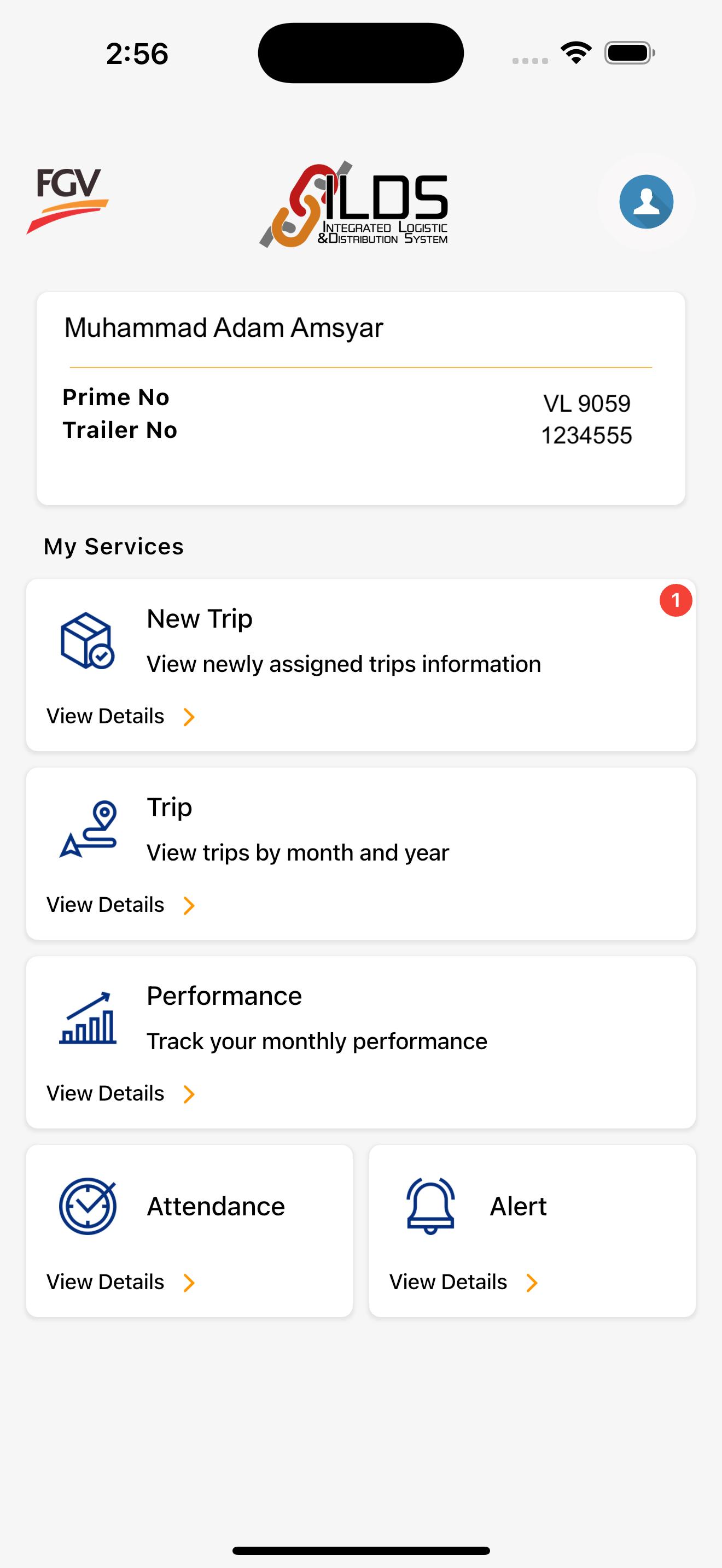This screenshot has width=722, height=1568.
Task: Open View Details under New Trip
Action: tap(106, 716)
